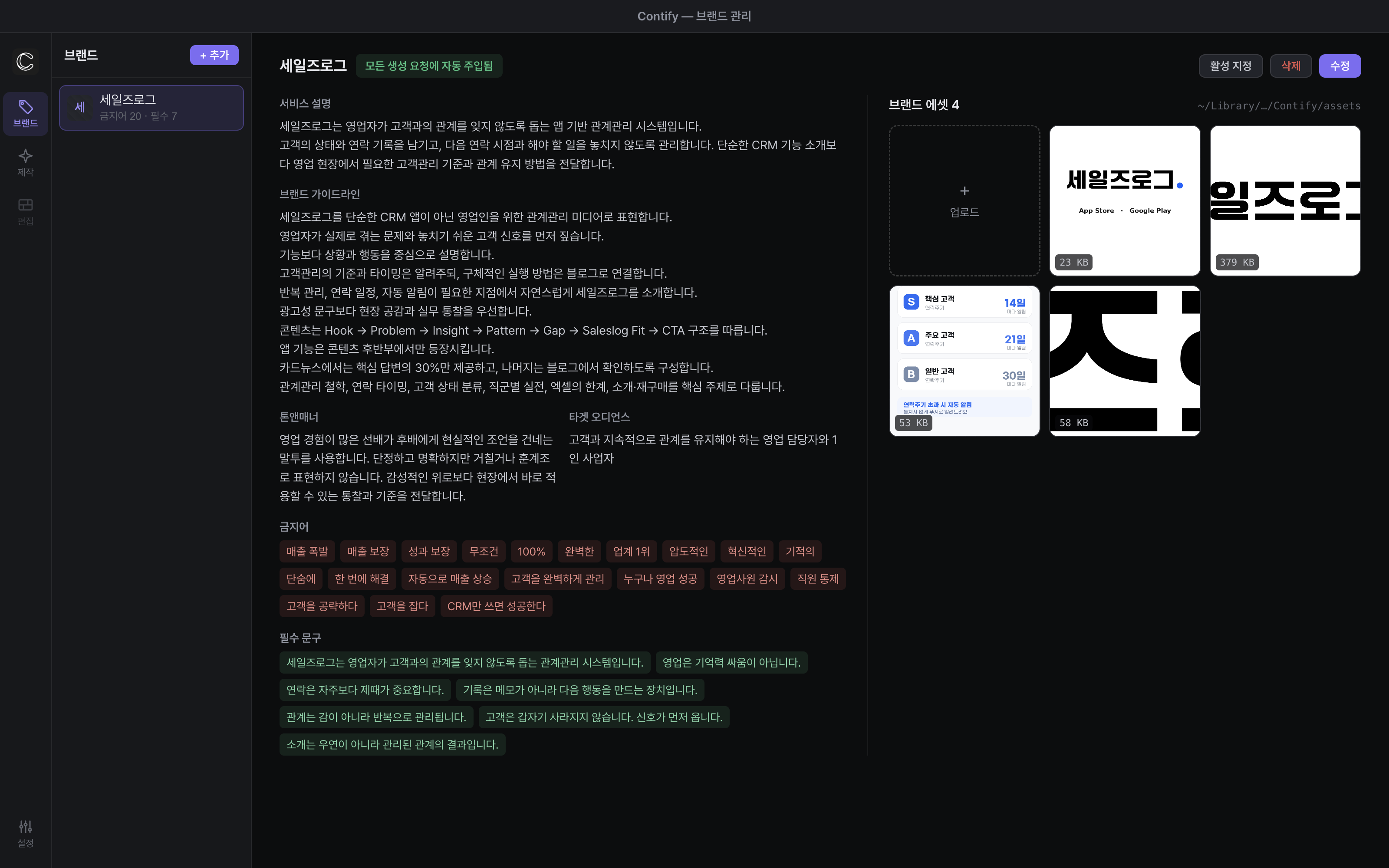Open the 23 KB logo asset thumbnail
The width and height of the screenshot is (1389, 868).
(1124, 201)
